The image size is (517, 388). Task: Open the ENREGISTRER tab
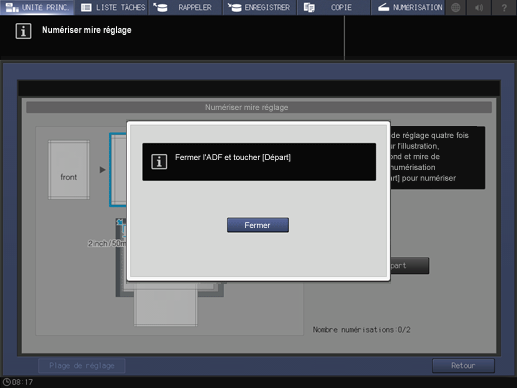pyautogui.click(x=260, y=7)
